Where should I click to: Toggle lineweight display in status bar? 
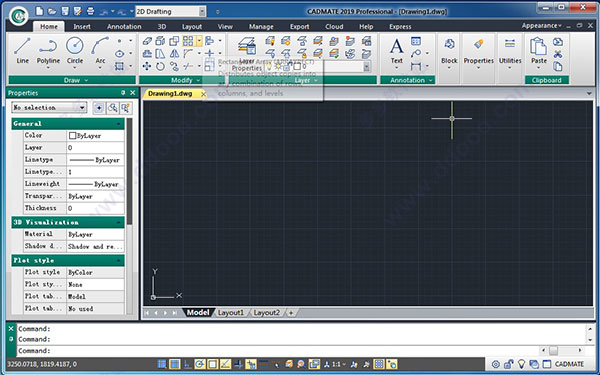pos(264,364)
